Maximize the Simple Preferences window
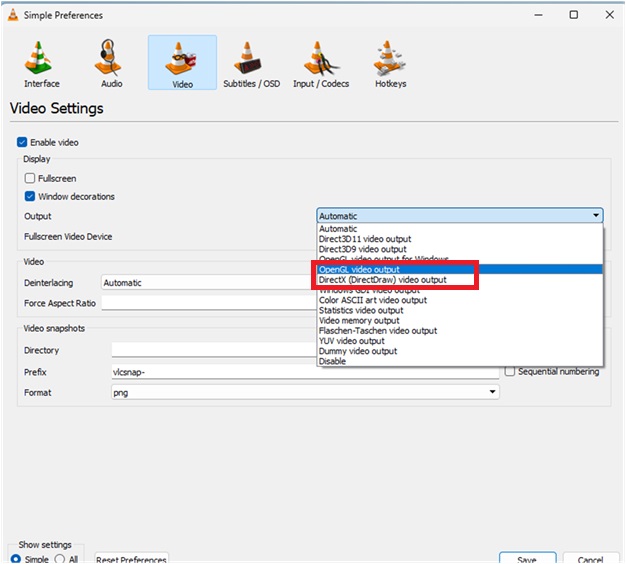The image size is (626, 564). coord(574,15)
